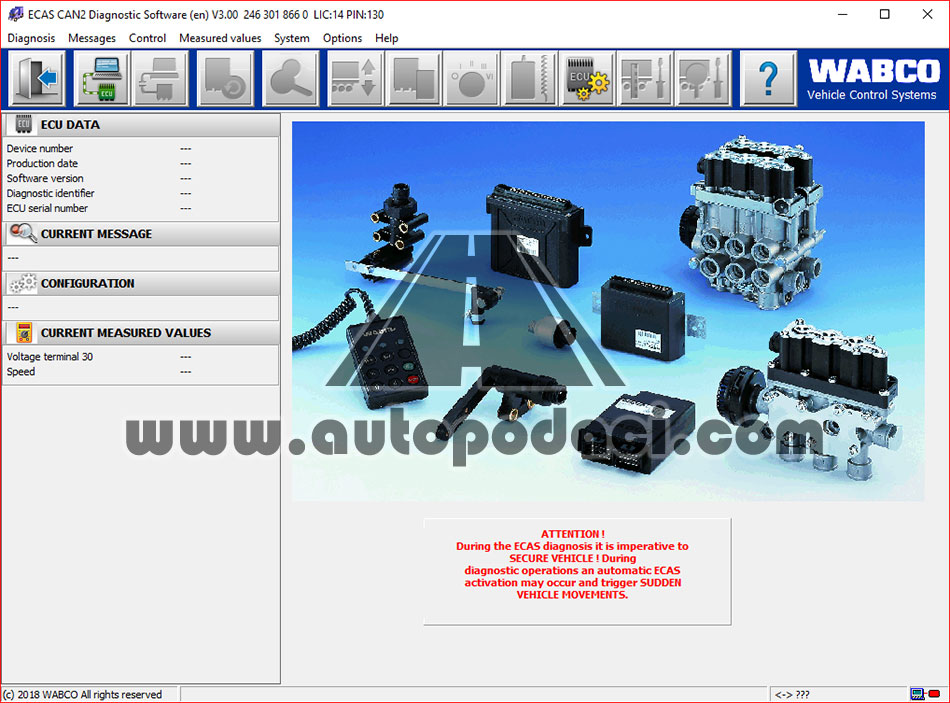
Task: Collapse the CURRENT MESSAGE section header
Action: pyautogui.click(x=141, y=234)
